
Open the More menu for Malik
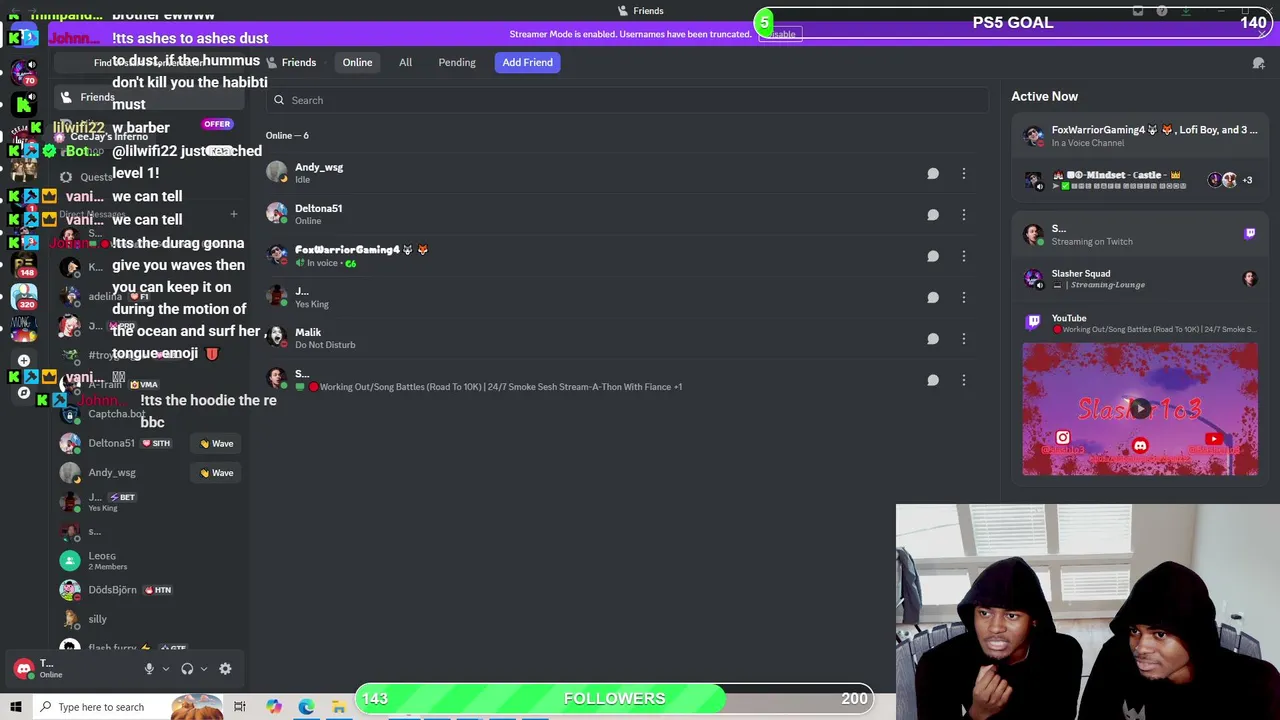point(964,339)
